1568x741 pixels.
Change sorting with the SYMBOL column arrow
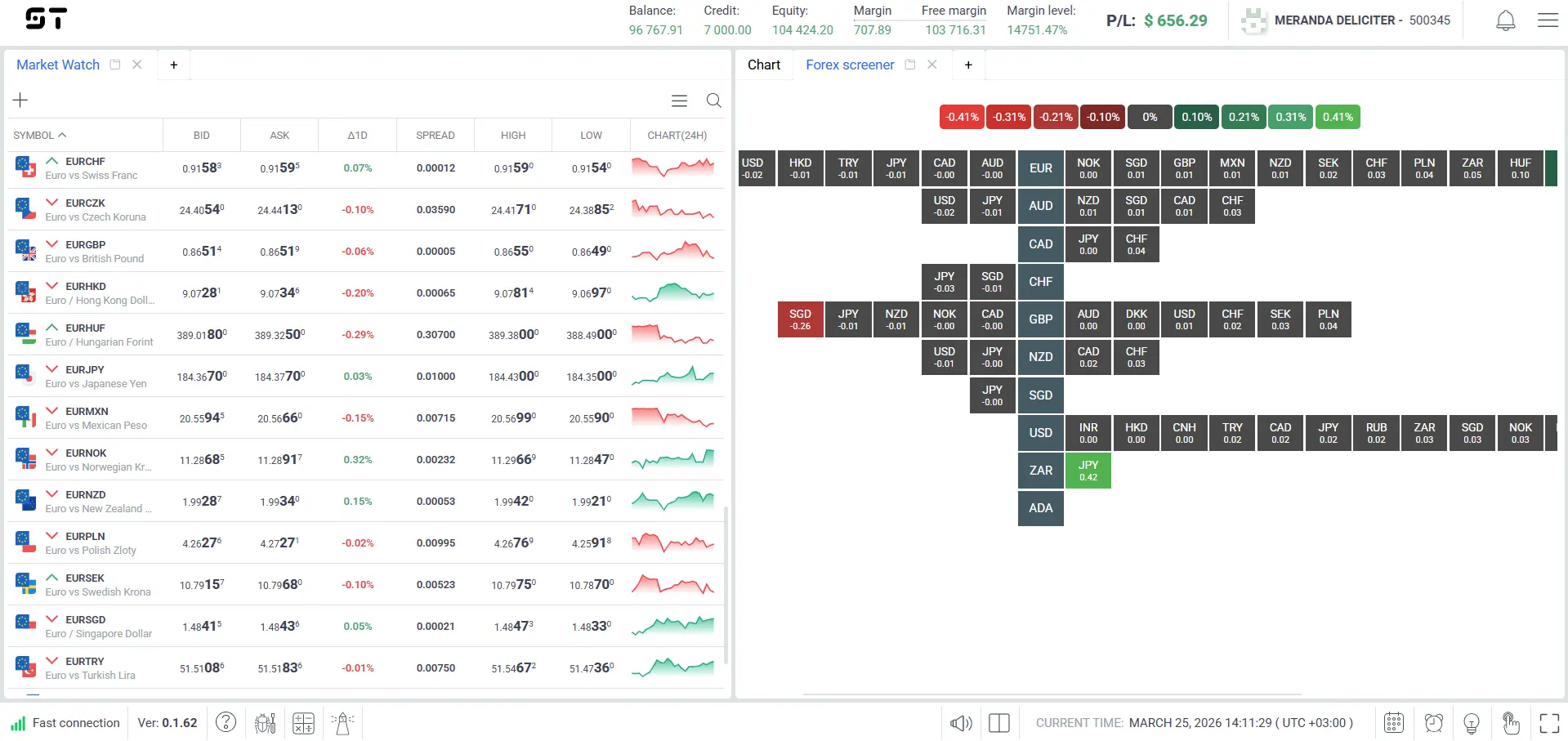pos(62,135)
